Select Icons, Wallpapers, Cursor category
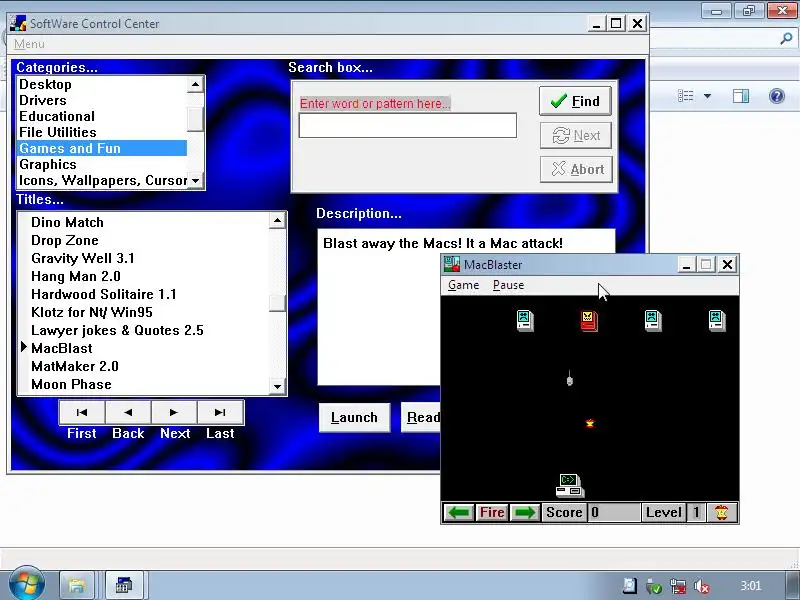The height and width of the screenshot is (600, 800). tap(102, 180)
